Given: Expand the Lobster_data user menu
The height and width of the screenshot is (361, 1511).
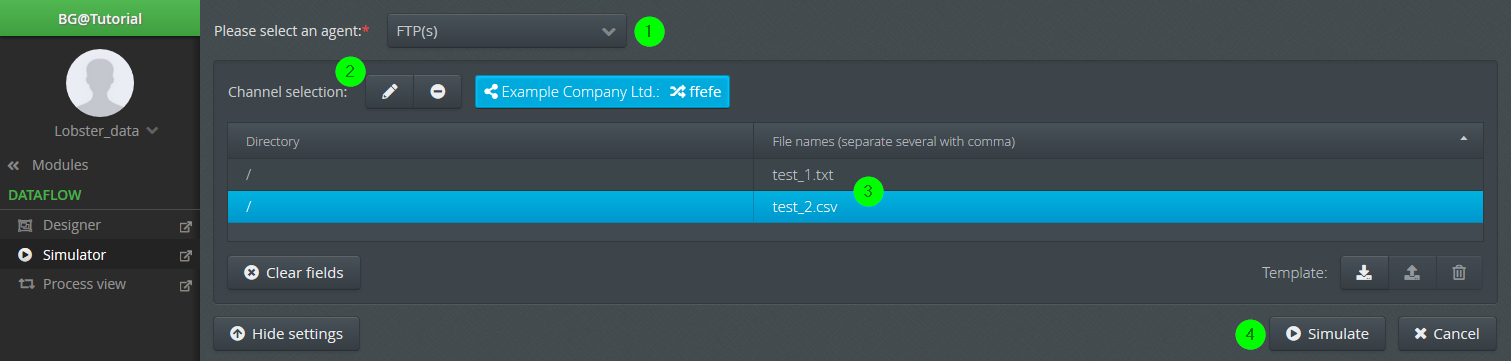Looking at the screenshot, I should [x=105, y=130].
